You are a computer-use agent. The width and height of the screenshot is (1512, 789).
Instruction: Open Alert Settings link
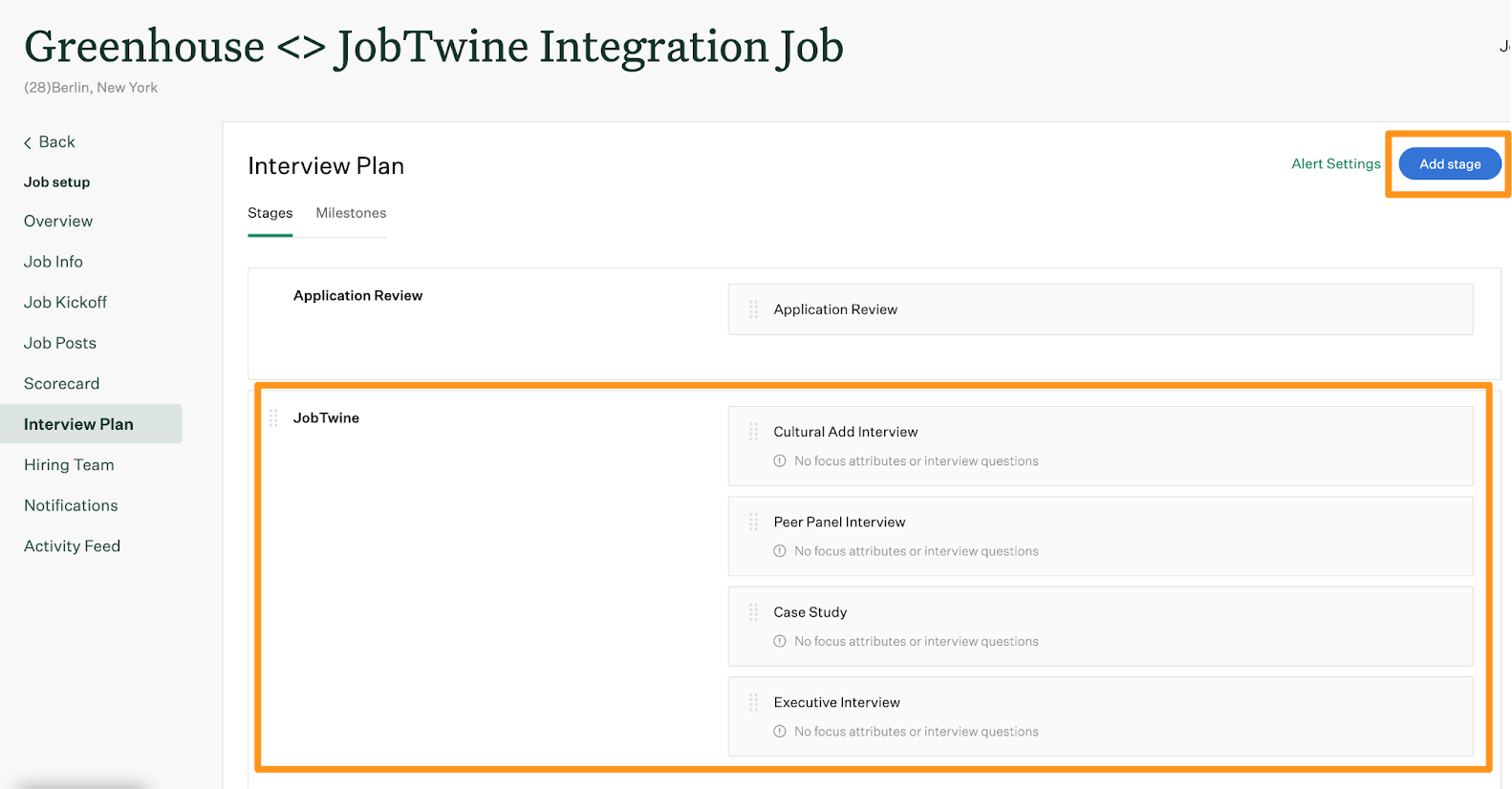(1336, 163)
